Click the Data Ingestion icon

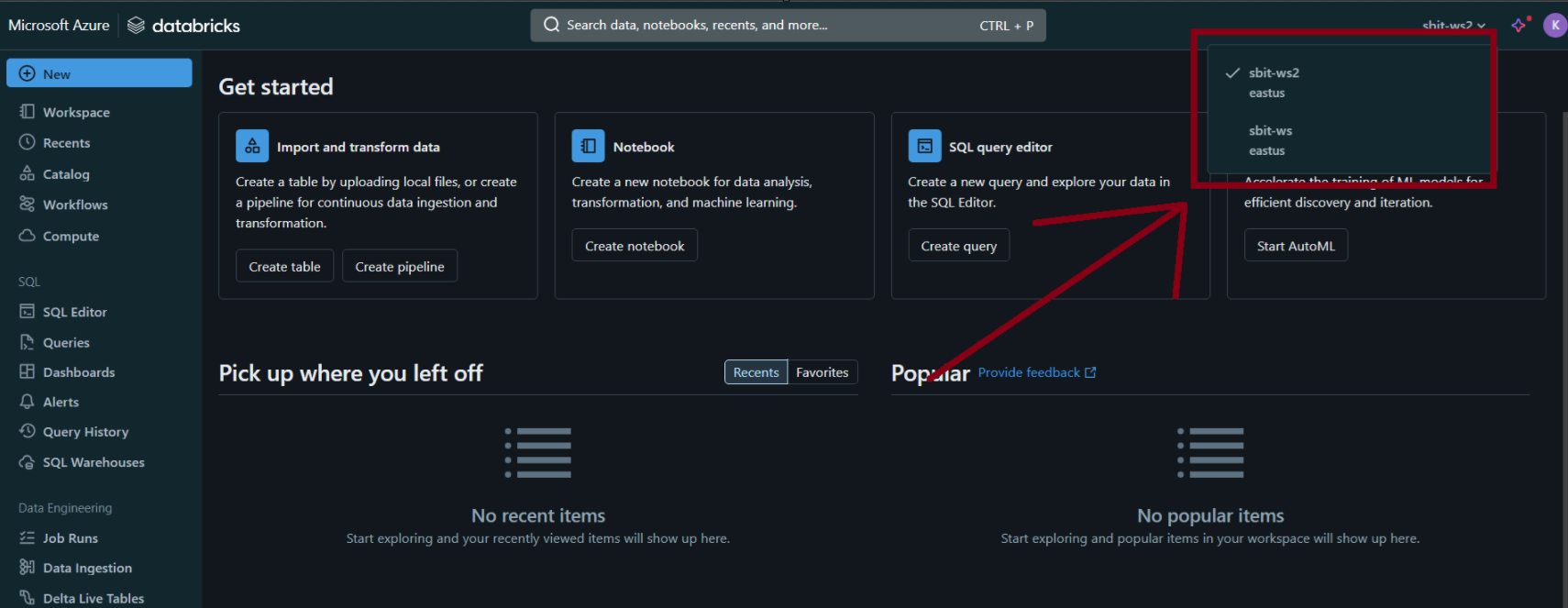(x=28, y=568)
